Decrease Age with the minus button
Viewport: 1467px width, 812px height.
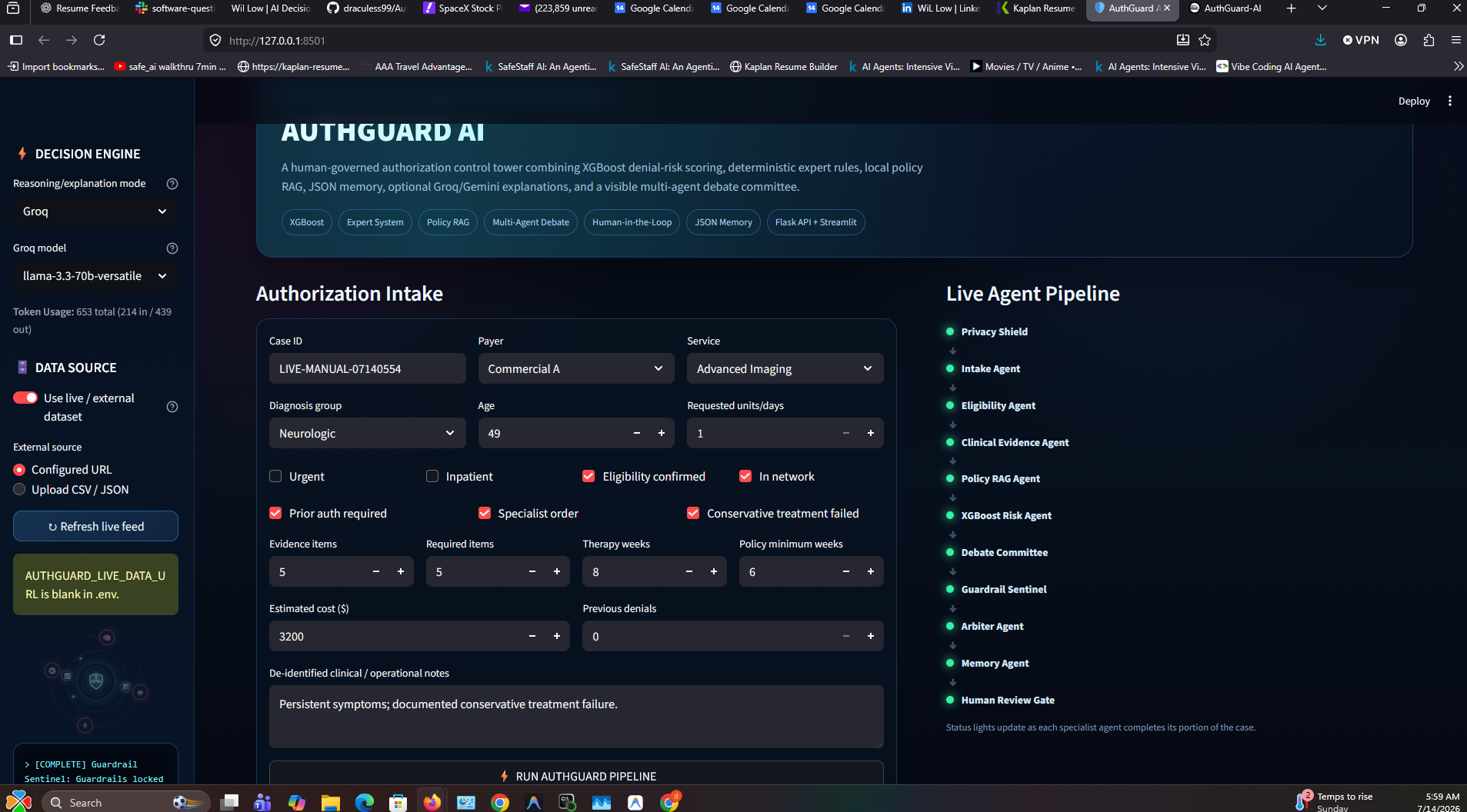click(x=637, y=434)
